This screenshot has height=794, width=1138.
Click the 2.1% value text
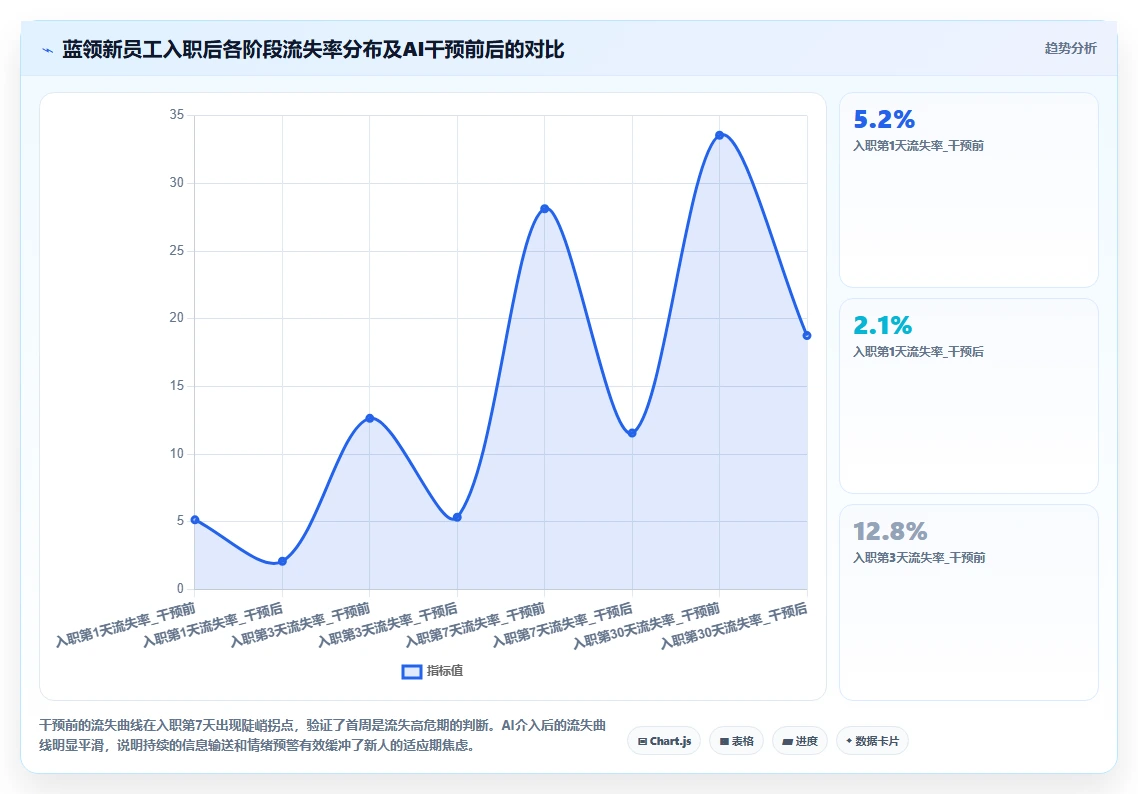(x=883, y=325)
